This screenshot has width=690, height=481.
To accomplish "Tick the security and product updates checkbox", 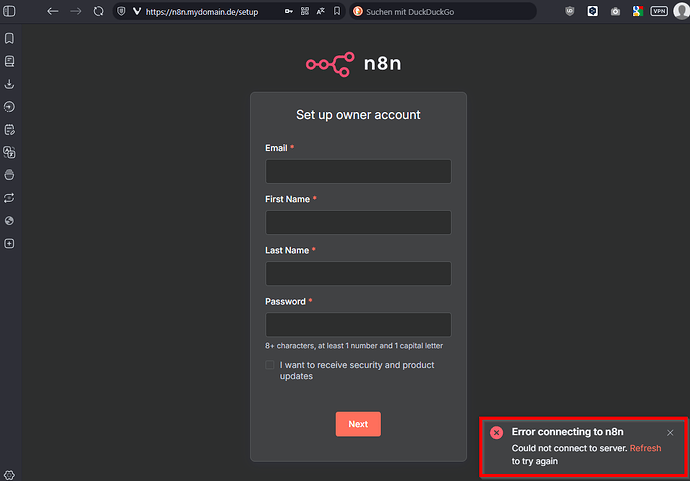I will [270, 365].
